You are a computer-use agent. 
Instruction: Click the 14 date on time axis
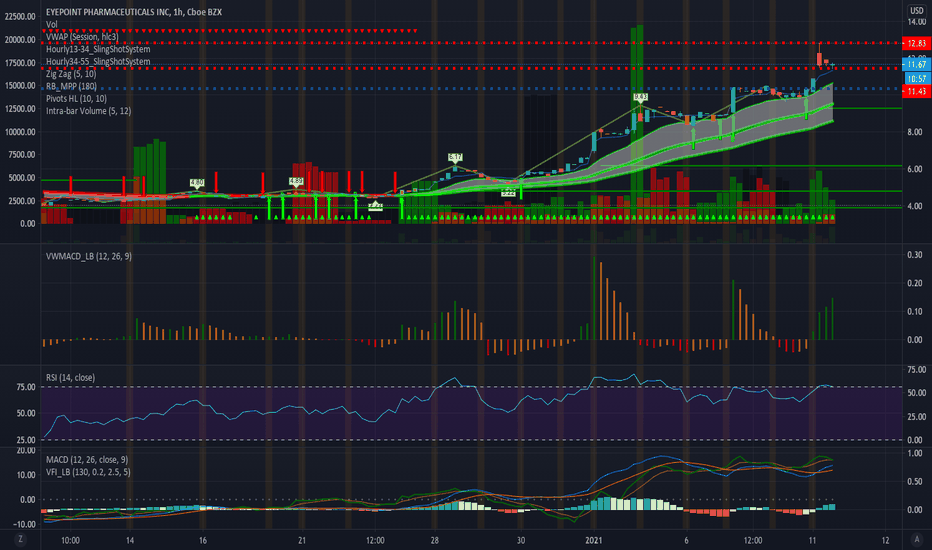130,540
